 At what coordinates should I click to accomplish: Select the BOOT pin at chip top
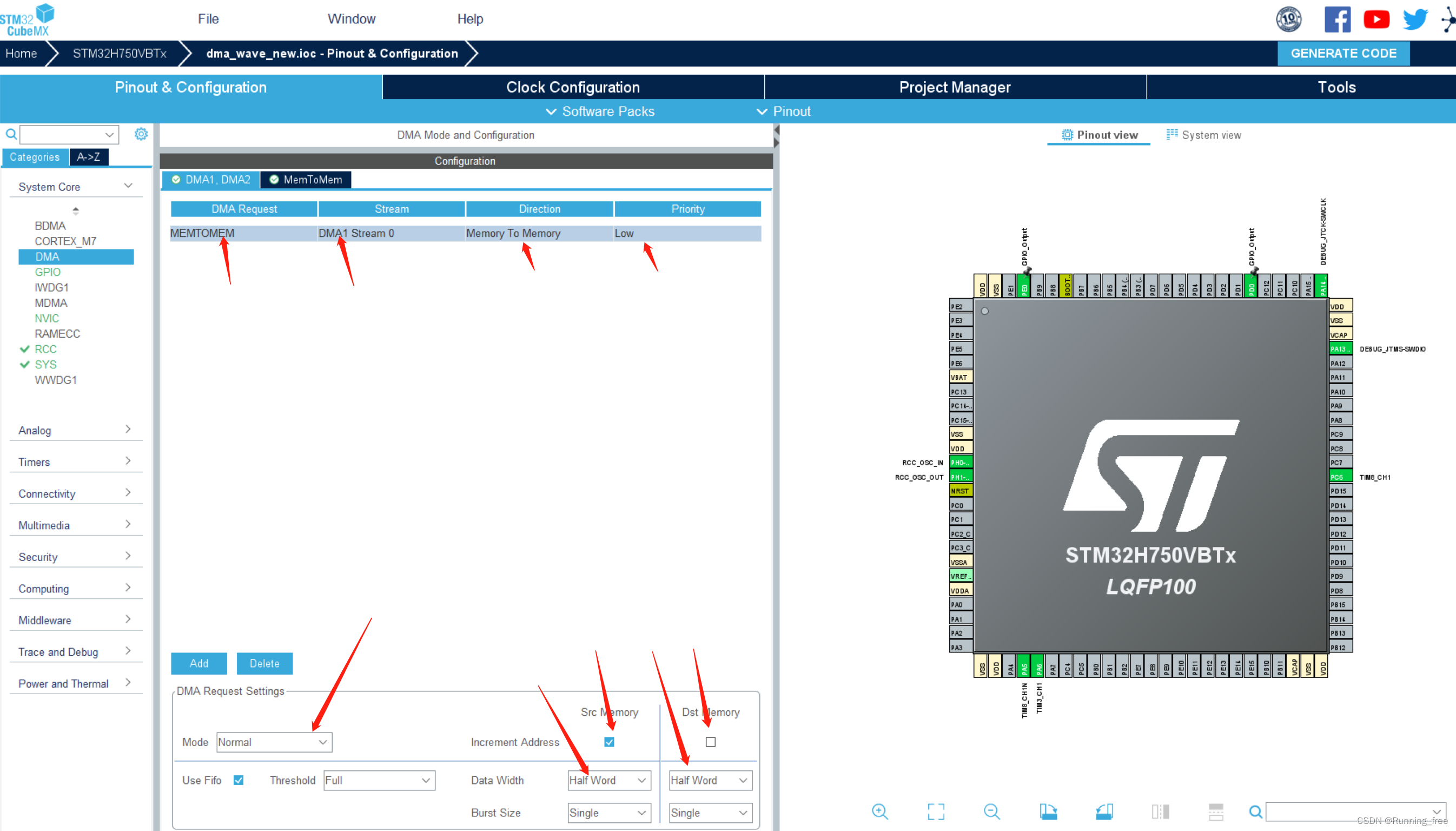[x=1067, y=285]
